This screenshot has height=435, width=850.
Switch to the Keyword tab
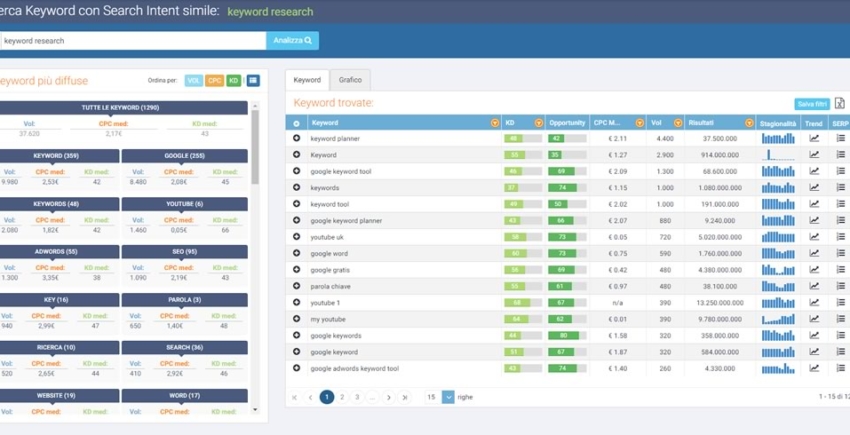[307, 80]
